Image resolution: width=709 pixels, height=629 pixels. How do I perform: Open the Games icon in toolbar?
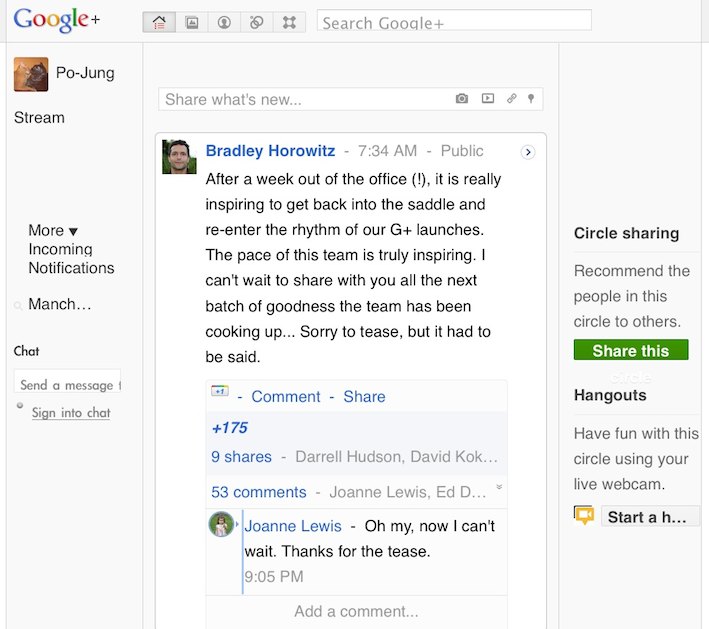point(289,22)
